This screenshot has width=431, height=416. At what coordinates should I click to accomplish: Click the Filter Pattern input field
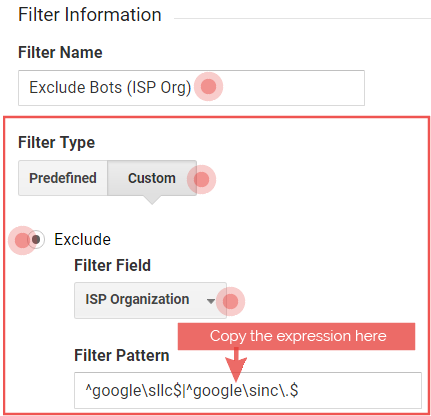tap(248, 390)
